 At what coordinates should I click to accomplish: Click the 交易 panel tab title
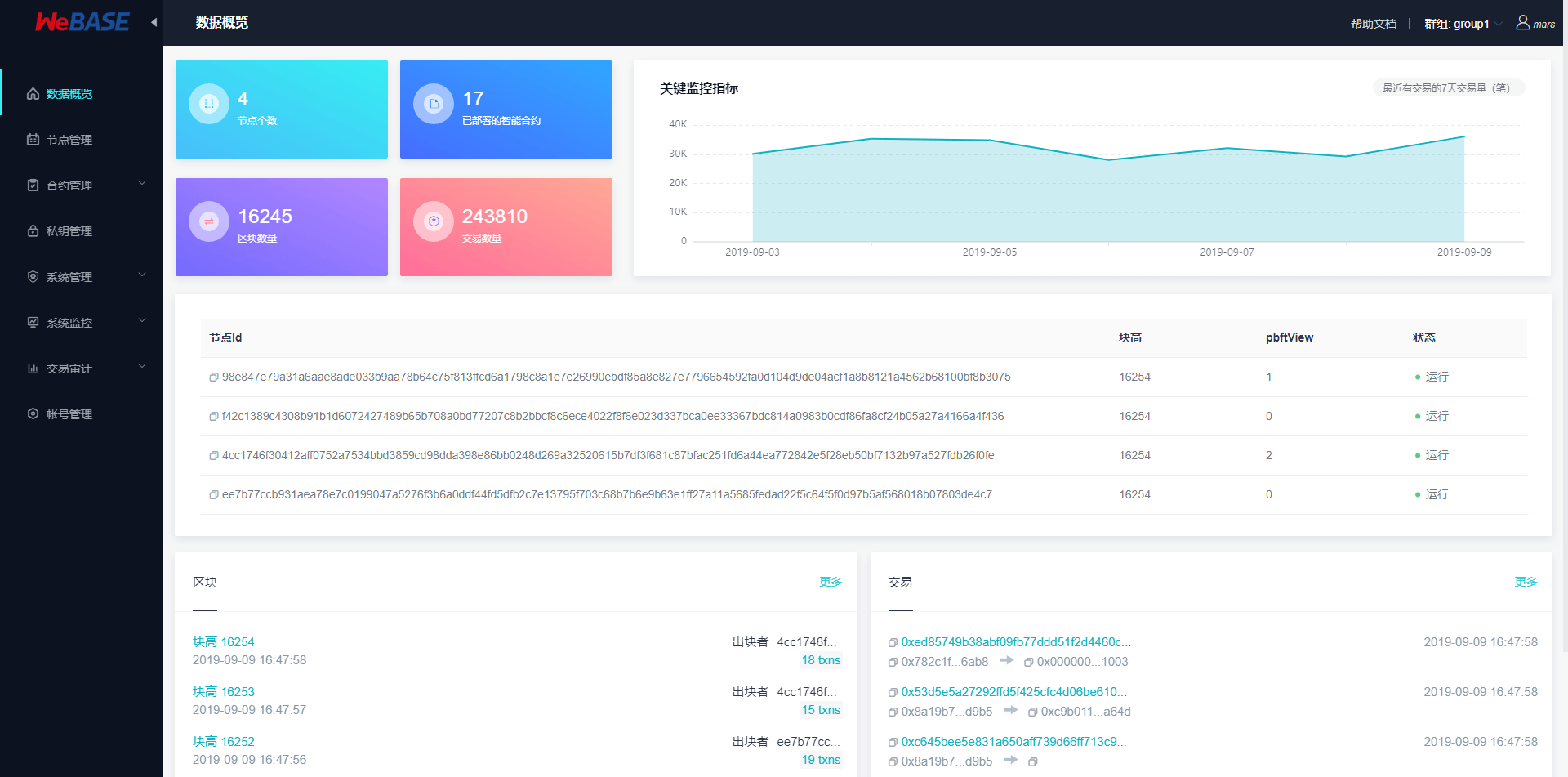coord(900,583)
